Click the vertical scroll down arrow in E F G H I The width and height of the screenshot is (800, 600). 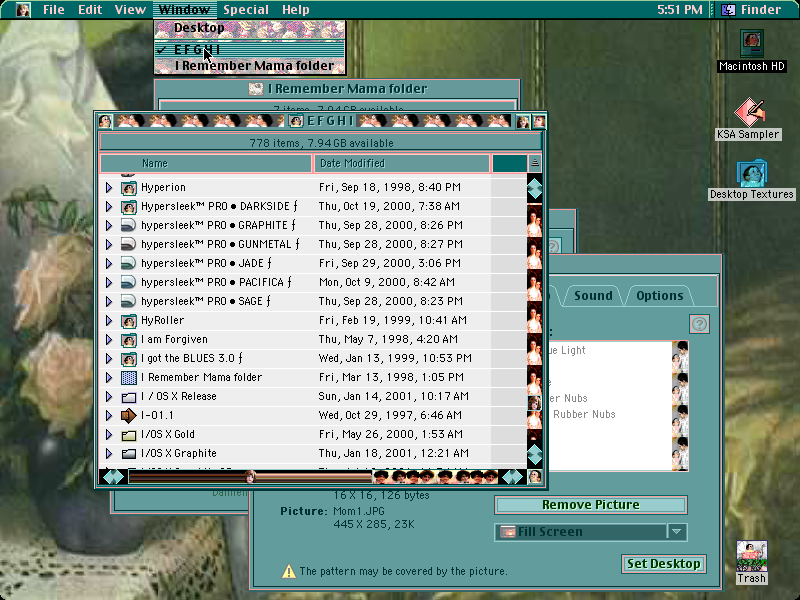point(535,455)
